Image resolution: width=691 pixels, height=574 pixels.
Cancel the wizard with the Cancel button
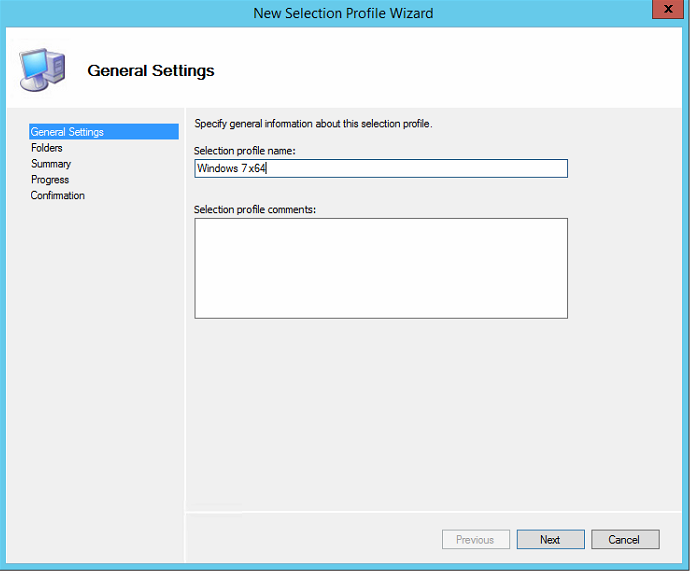[623, 540]
